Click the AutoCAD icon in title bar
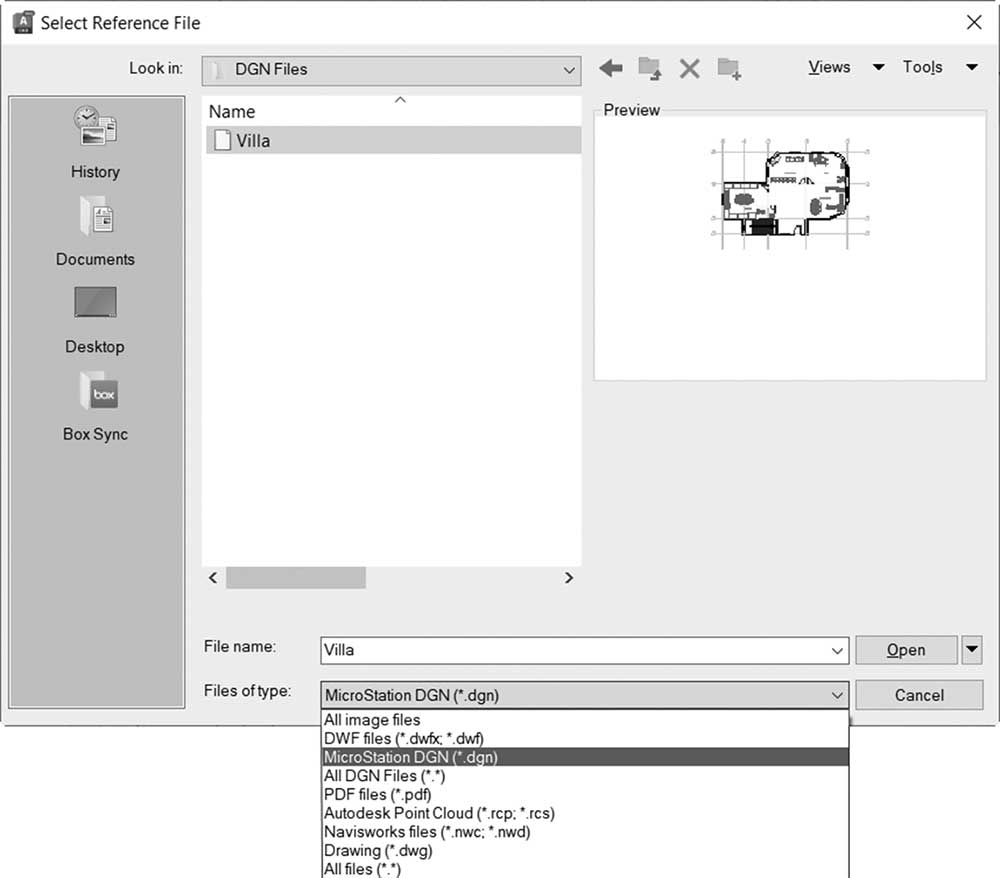The width and height of the screenshot is (1000, 878). click(23, 22)
